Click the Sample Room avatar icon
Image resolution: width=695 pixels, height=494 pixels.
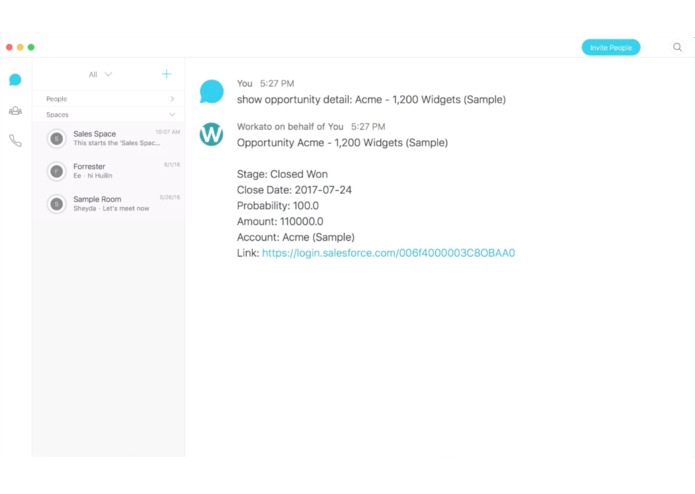[x=56, y=204]
